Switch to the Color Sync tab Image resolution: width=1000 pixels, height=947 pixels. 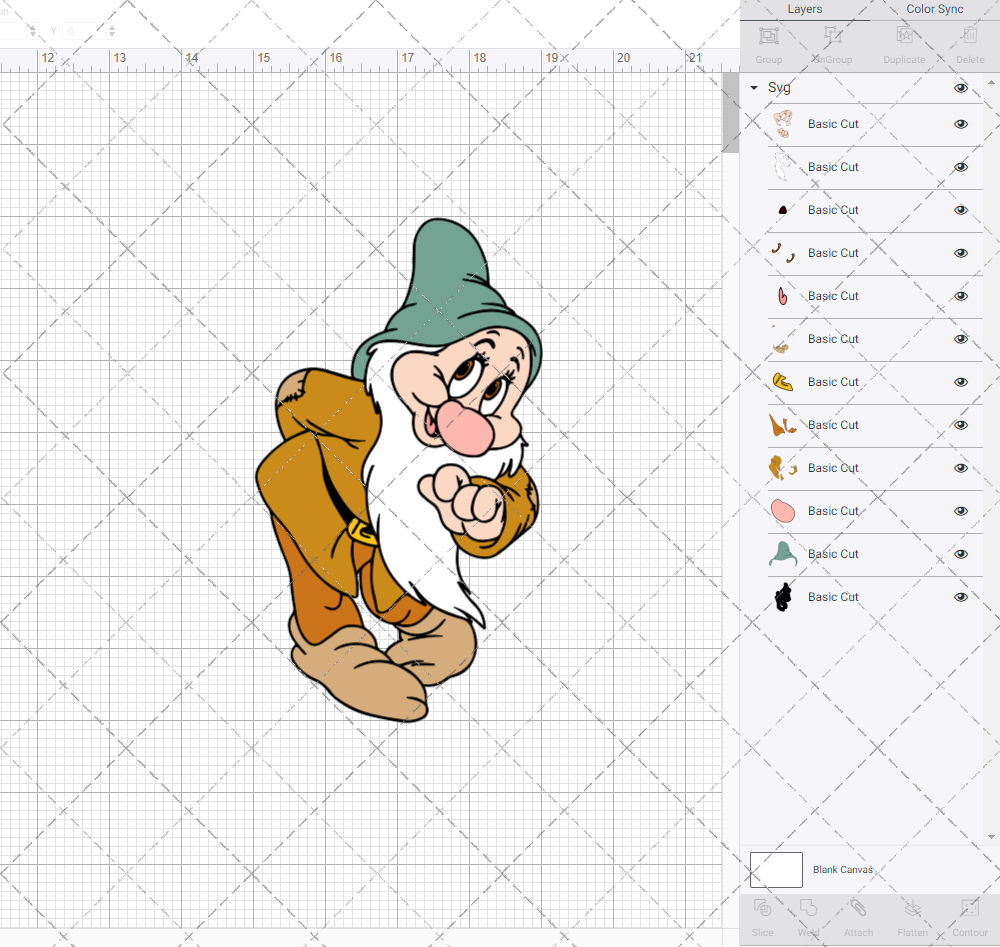[x=934, y=10]
